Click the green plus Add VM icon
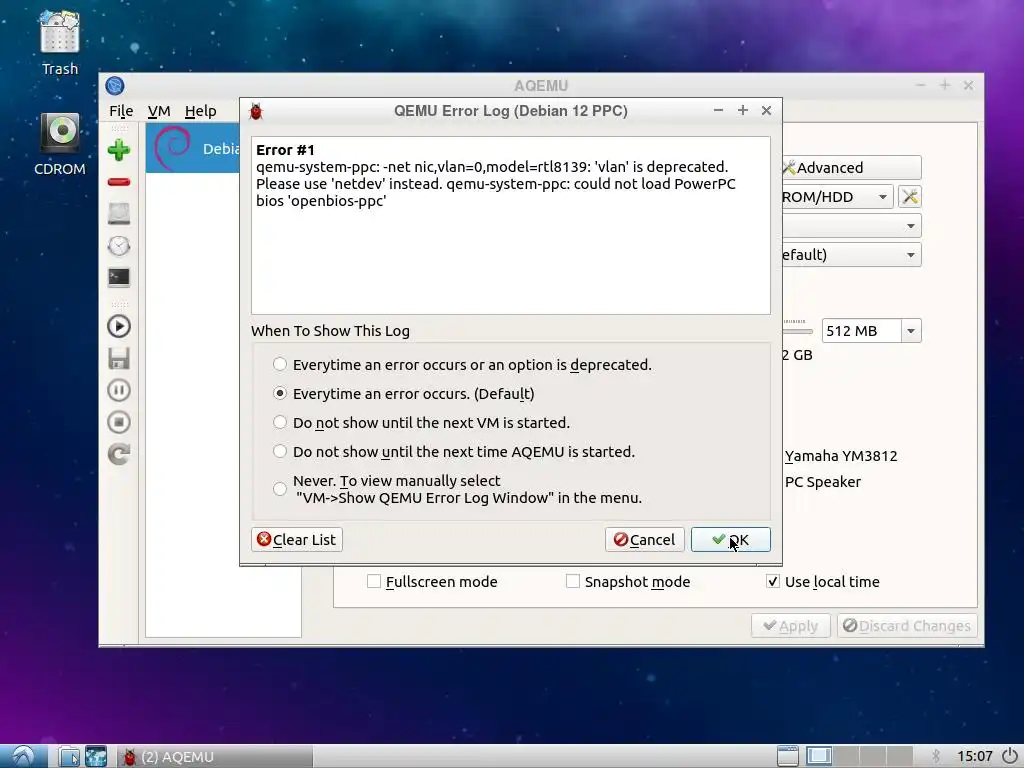The image size is (1024, 768). point(119,150)
